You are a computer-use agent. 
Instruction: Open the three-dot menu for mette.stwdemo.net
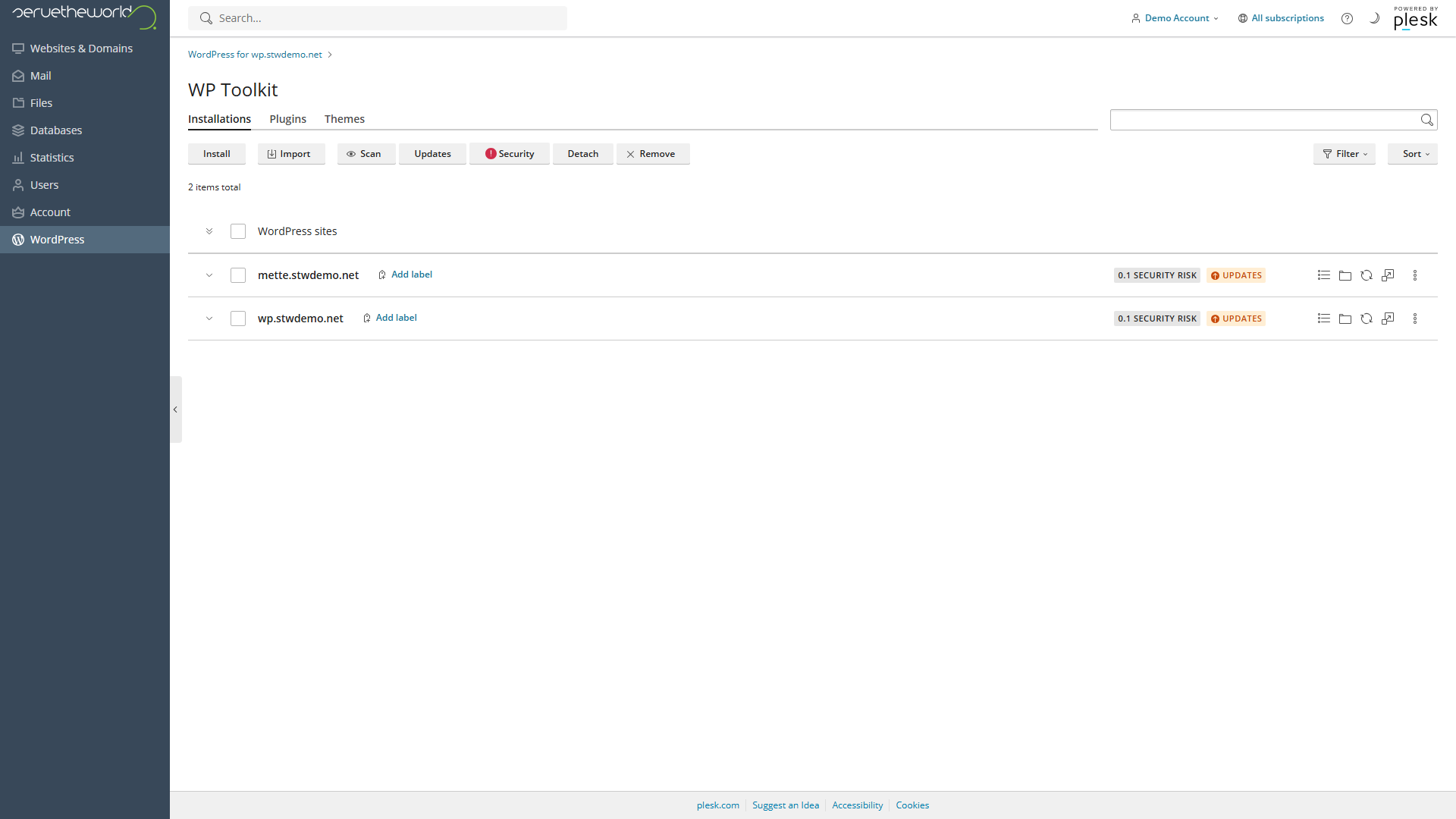coord(1415,275)
